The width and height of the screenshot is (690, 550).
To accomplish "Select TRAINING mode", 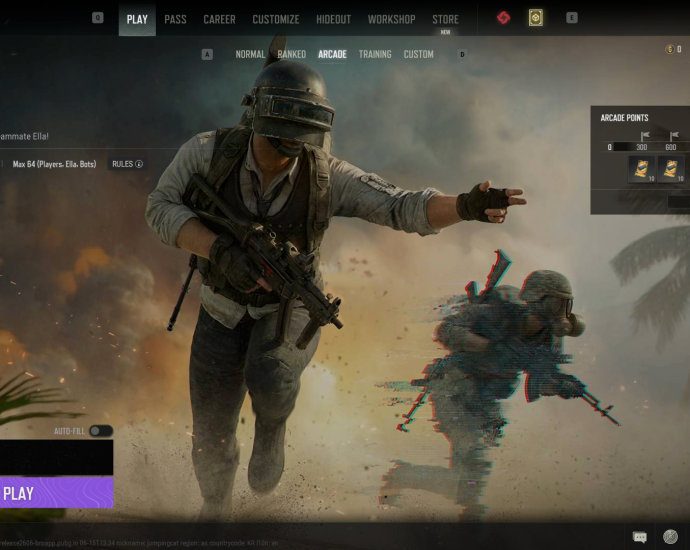I will point(375,54).
